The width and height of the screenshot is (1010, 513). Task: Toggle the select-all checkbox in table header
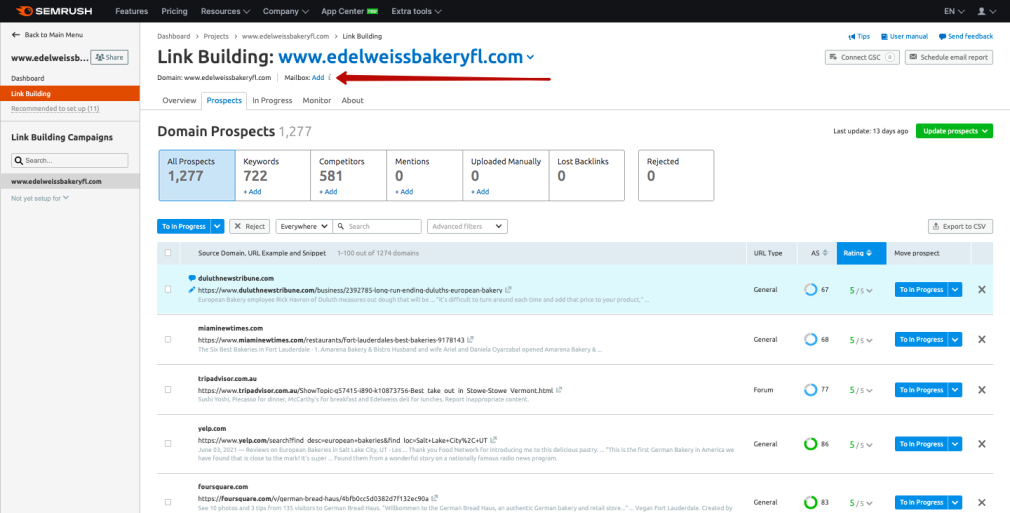click(x=168, y=254)
